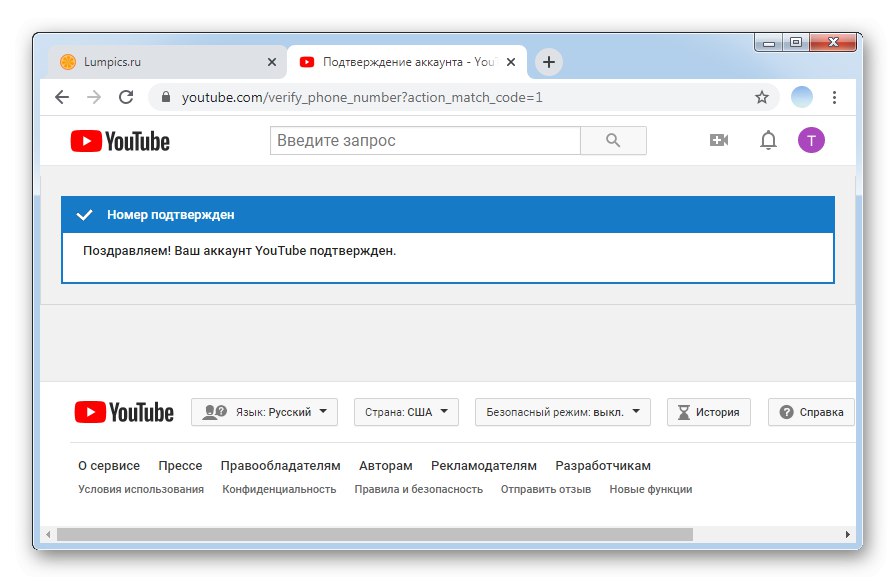The height and width of the screenshot is (583, 896).
Task: Click the Номер подтвержден heading
Action: [x=171, y=215]
